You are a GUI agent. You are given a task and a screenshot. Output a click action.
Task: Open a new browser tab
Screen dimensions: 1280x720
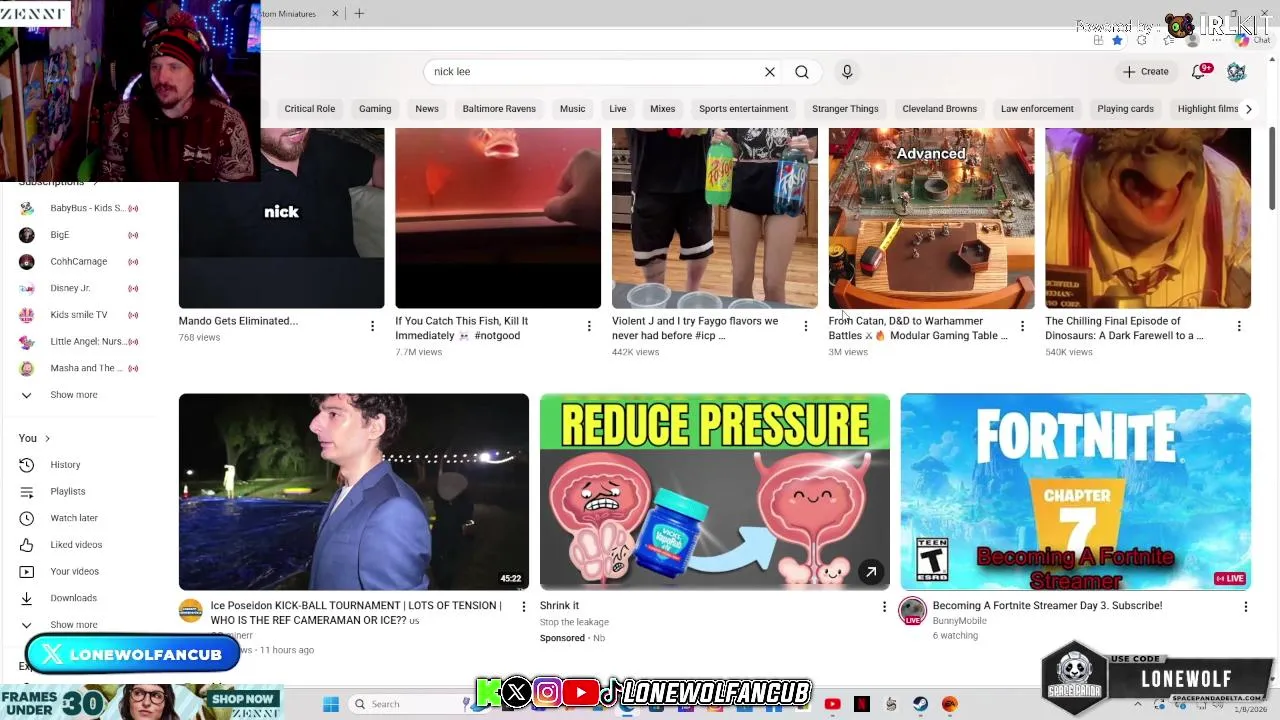359,13
